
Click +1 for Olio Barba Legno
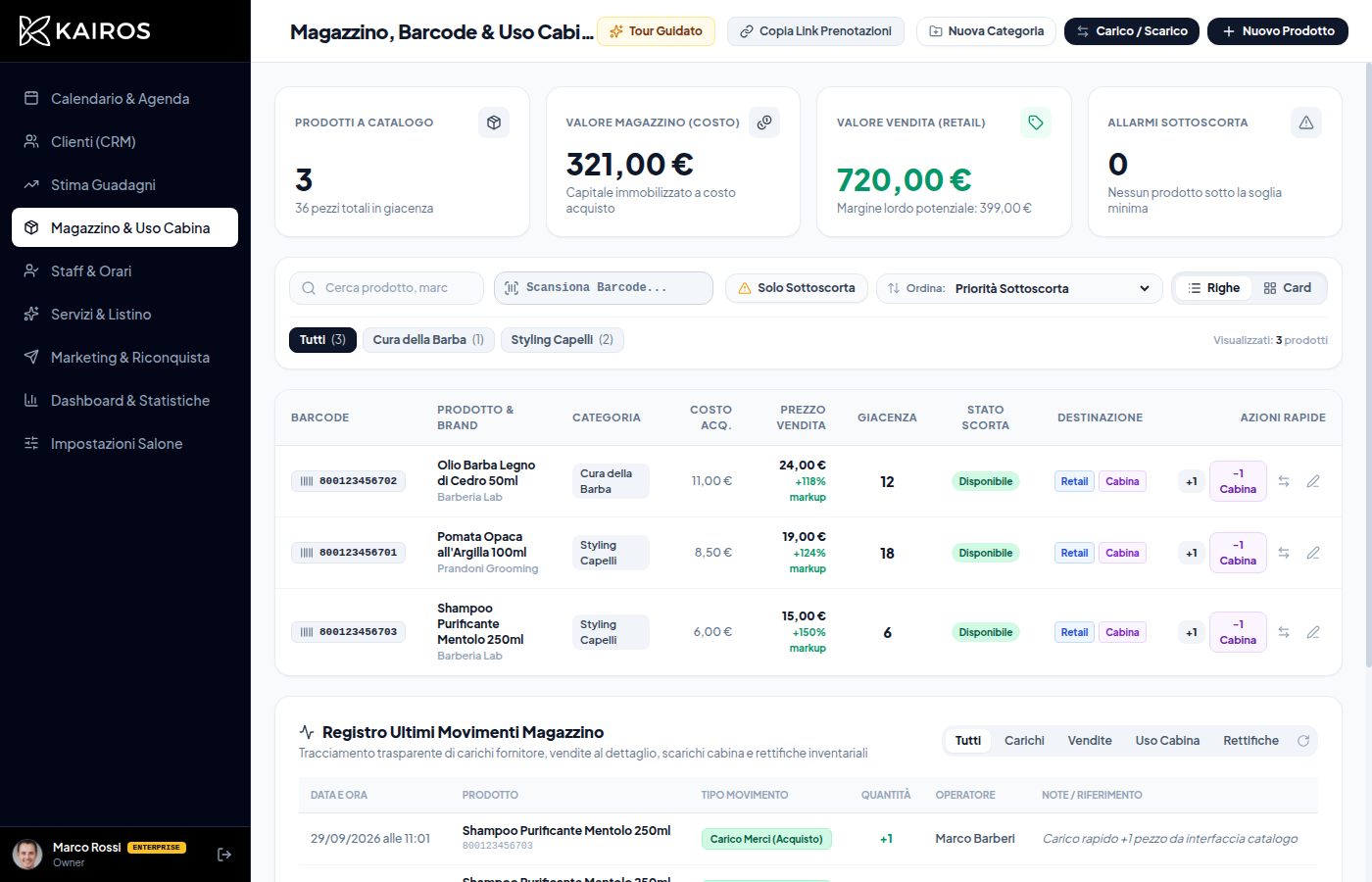point(1192,481)
